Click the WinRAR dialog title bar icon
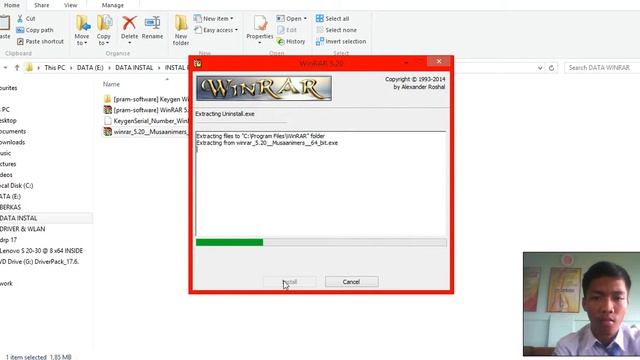 click(198, 63)
